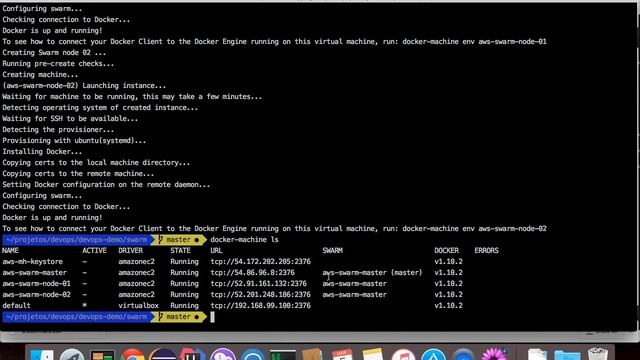Viewport: 640px width, 360px height.
Task: Click the active asterisk in default row
Action: [x=84, y=306]
